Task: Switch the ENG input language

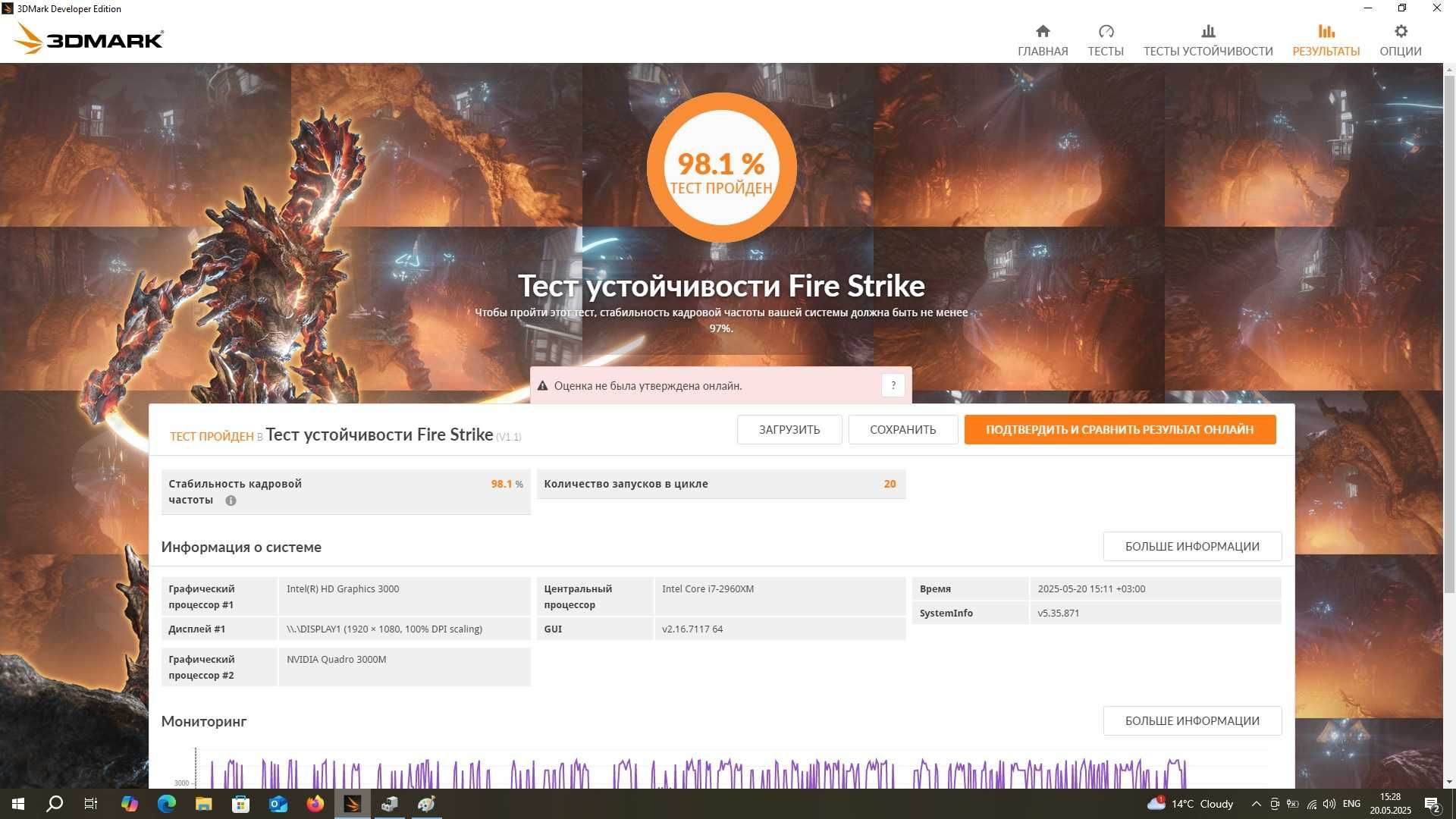Action: (x=1351, y=804)
